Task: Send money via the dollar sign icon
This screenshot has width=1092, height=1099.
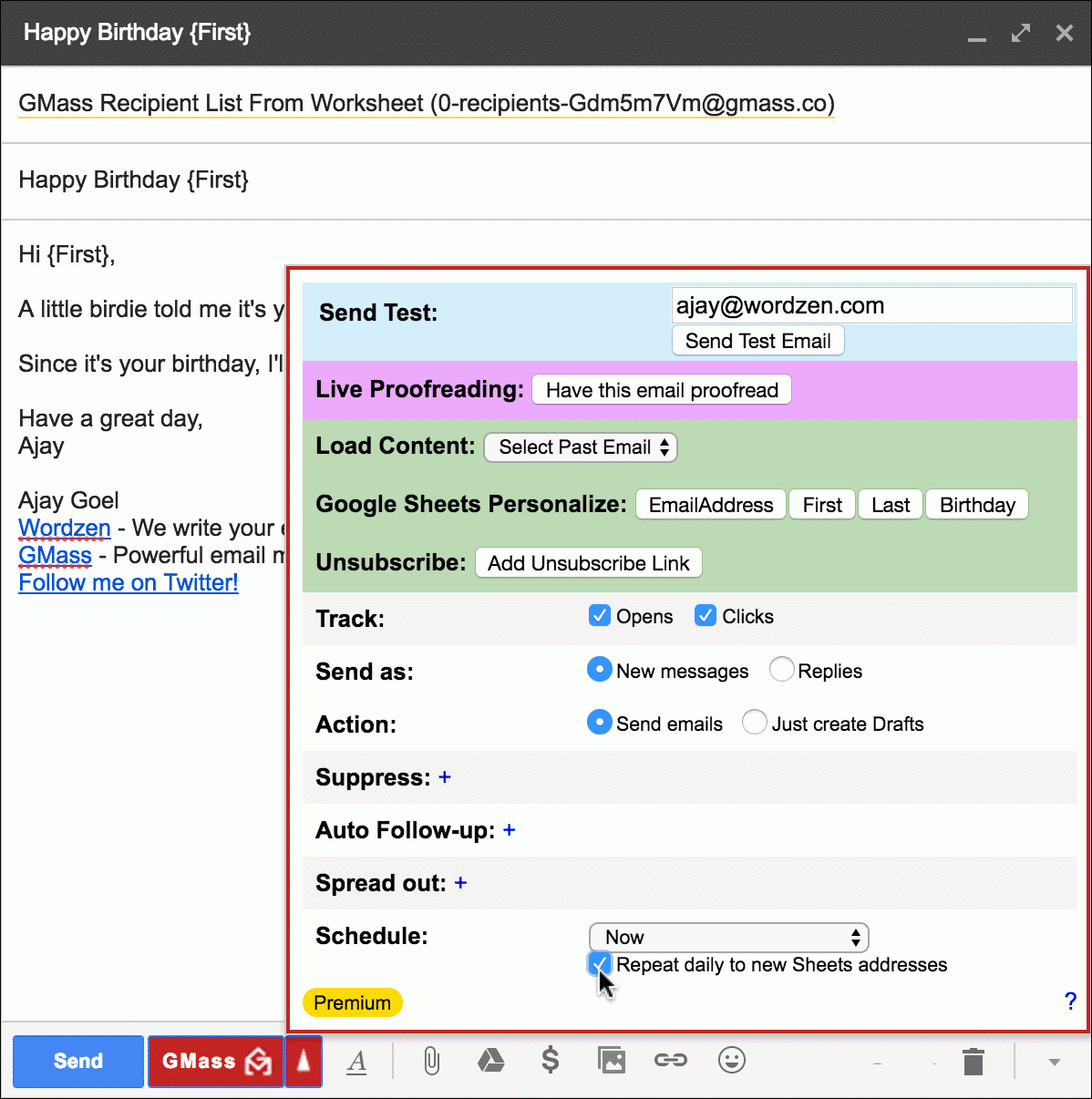Action: [x=551, y=1061]
